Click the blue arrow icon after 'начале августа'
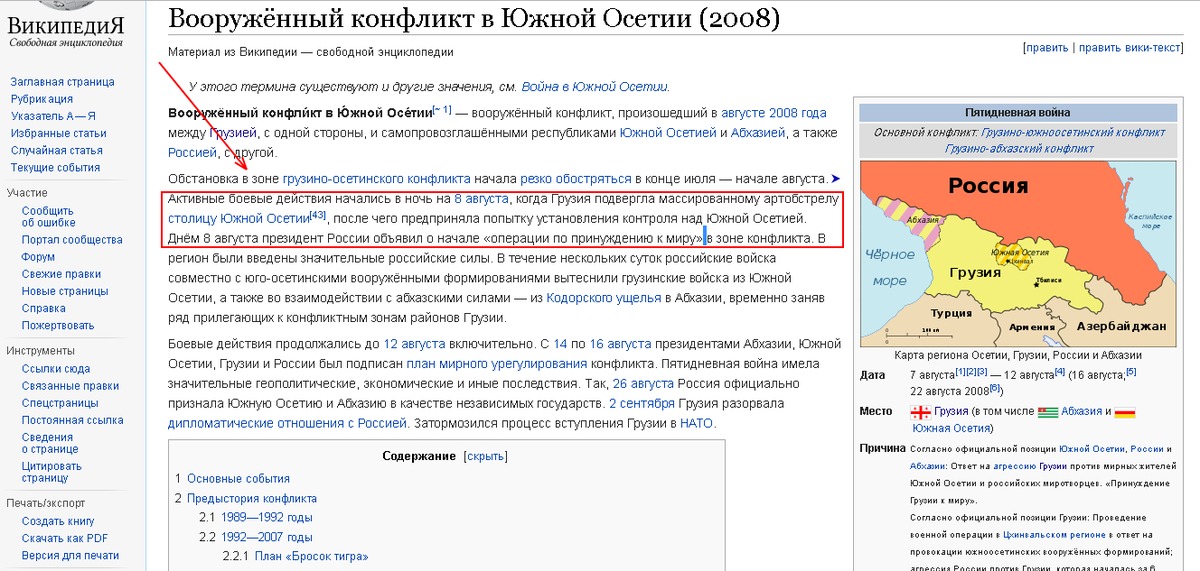This screenshot has height=571, width=1200. click(x=836, y=179)
